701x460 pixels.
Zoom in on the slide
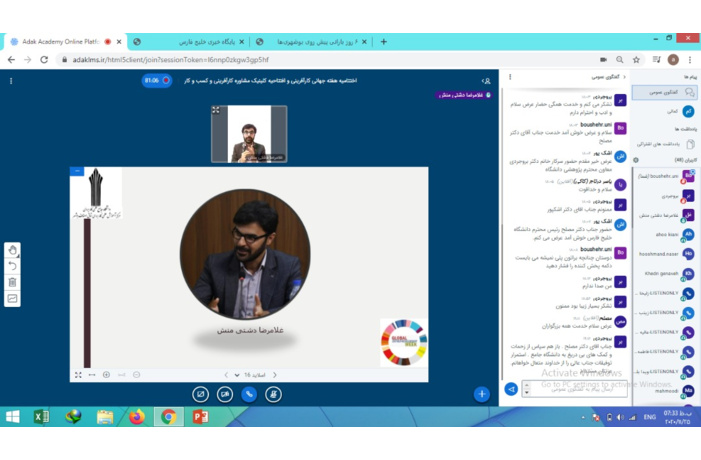pos(107,375)
